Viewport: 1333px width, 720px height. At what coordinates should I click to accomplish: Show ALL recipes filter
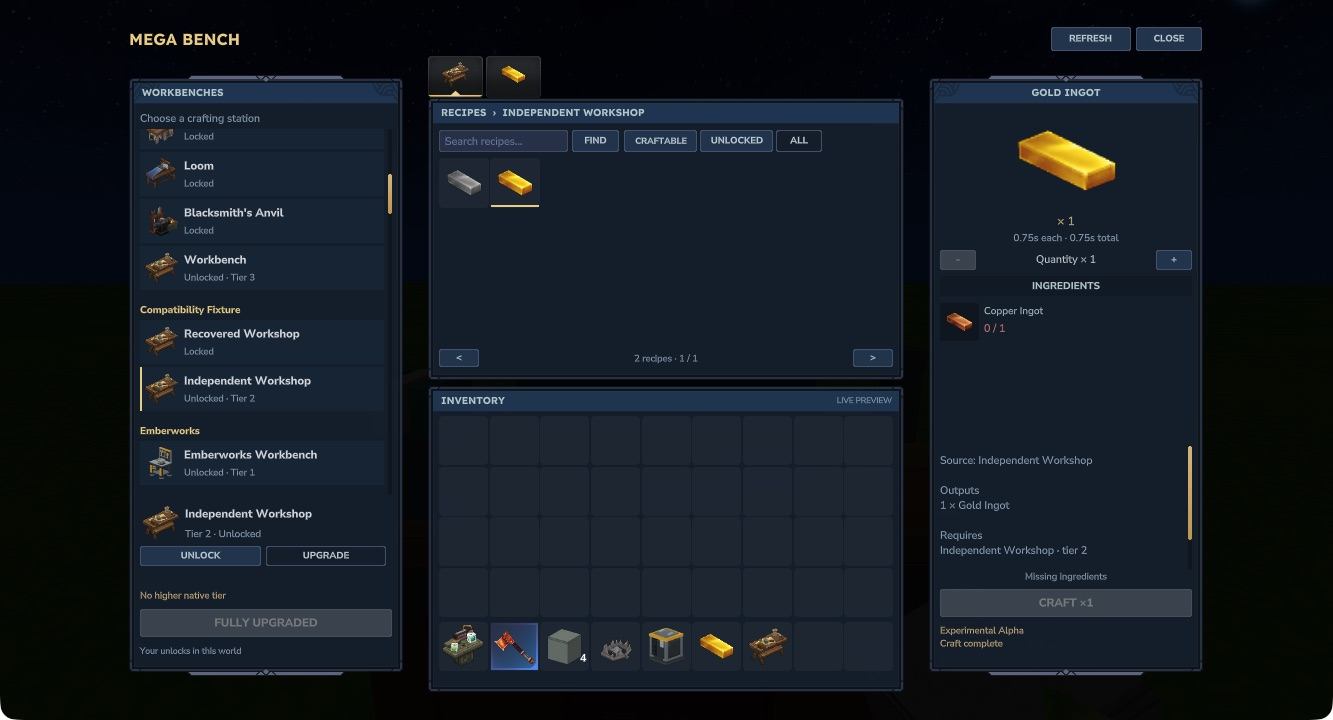[x=799, y=141]
